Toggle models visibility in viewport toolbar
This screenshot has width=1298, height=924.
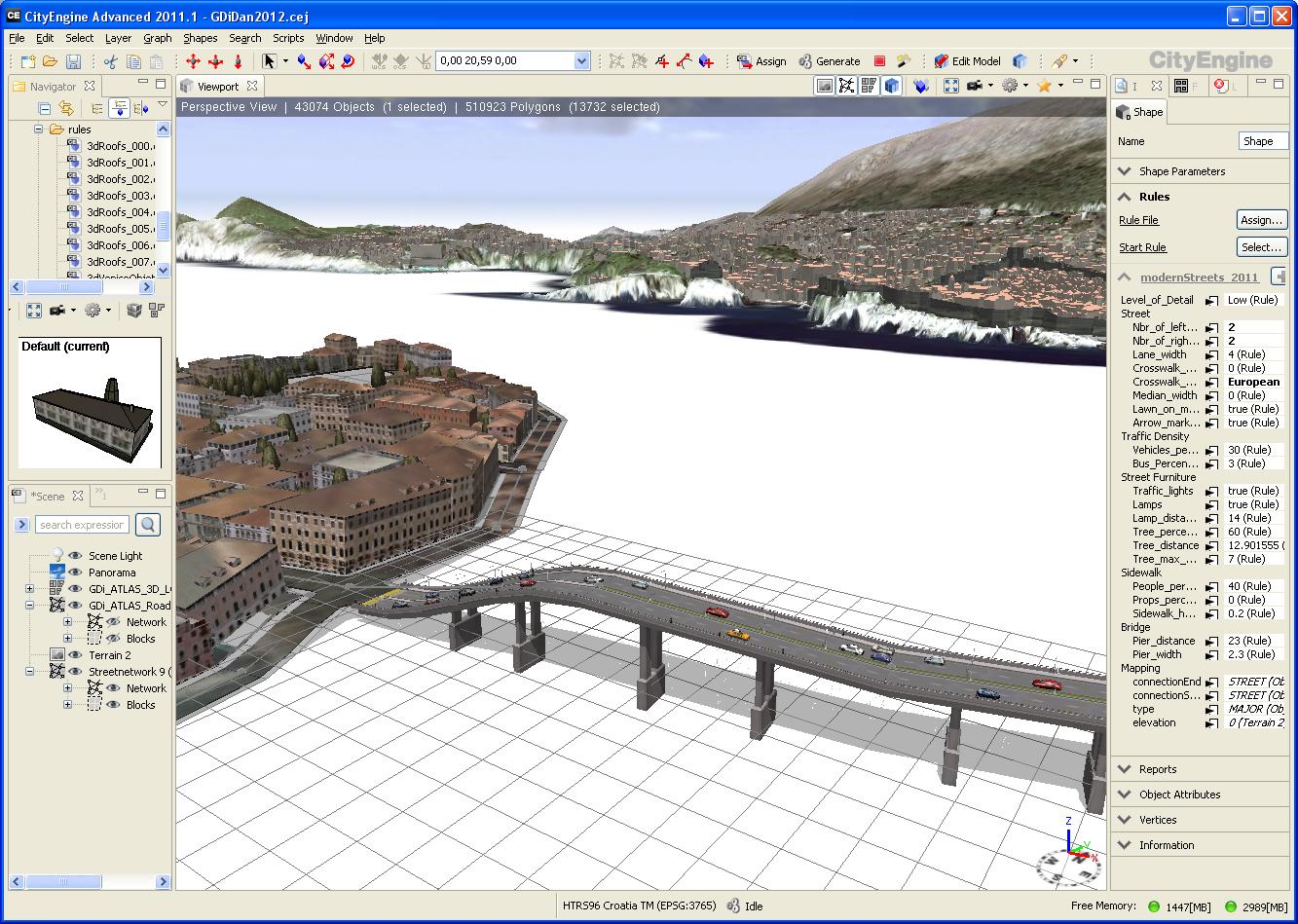(892, 86)
